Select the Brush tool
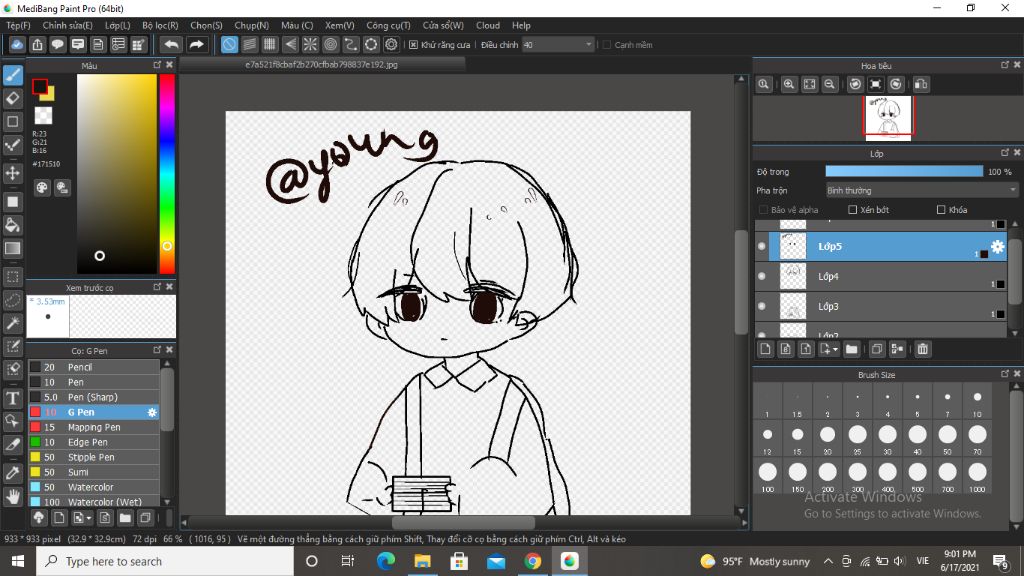Image resolution: width=1024 pixels, height=576 pixels. click(12, 75)
